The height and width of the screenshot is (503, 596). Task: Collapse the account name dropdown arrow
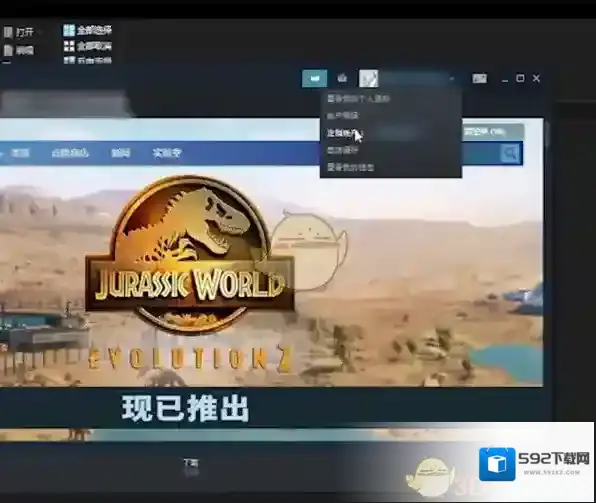(452, 79)
